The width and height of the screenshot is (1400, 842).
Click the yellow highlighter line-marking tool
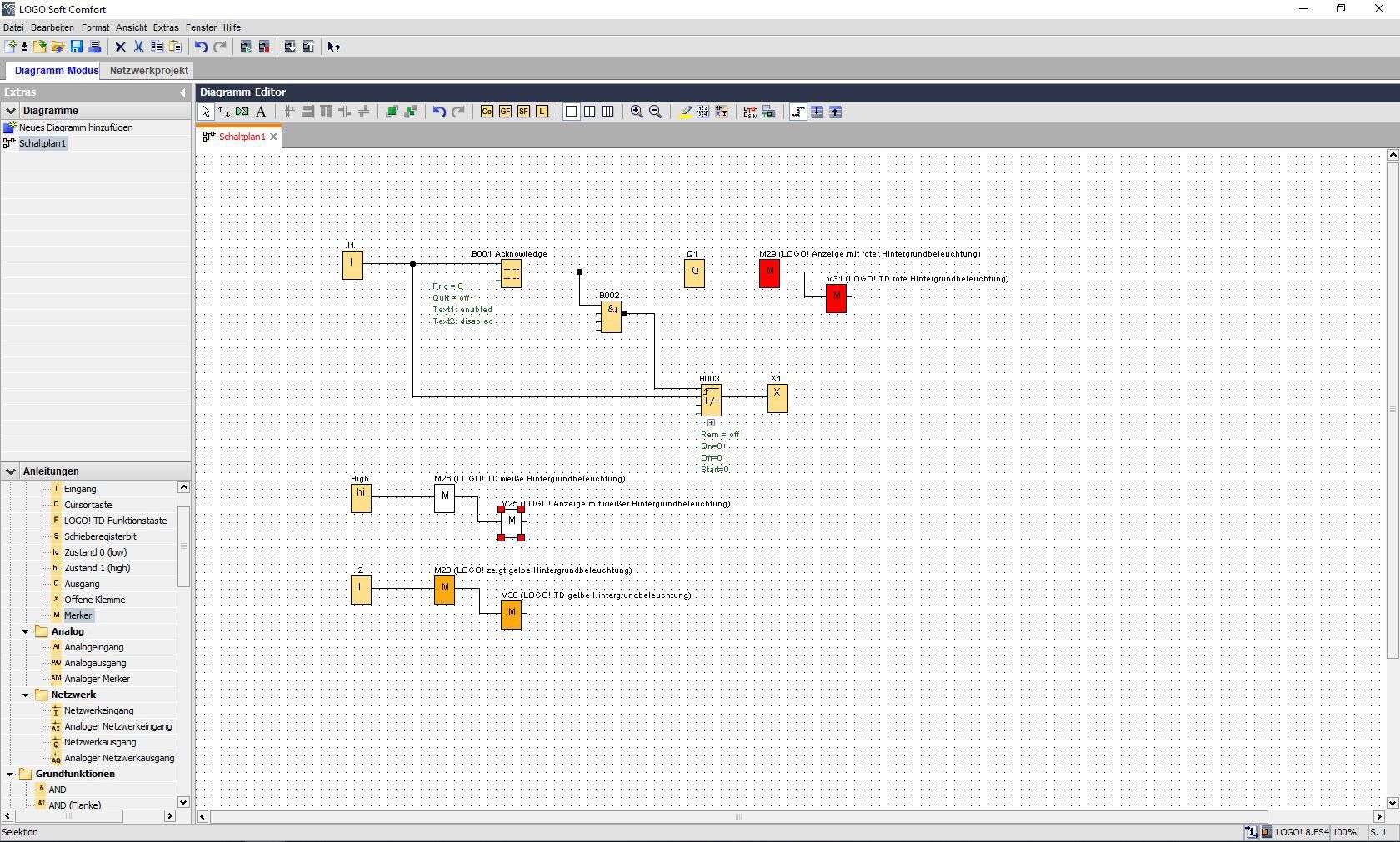[x=684, y=112]
